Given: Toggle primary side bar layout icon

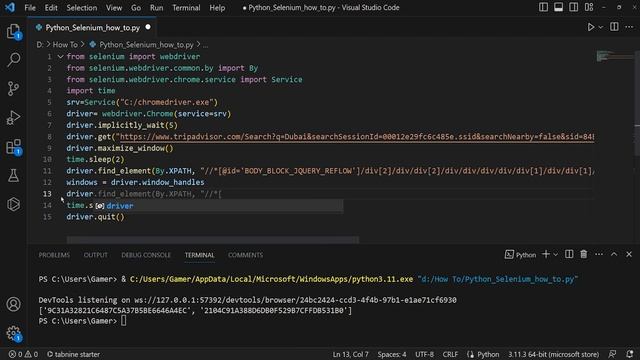Looking at the screenshot, I should [543, 7].
